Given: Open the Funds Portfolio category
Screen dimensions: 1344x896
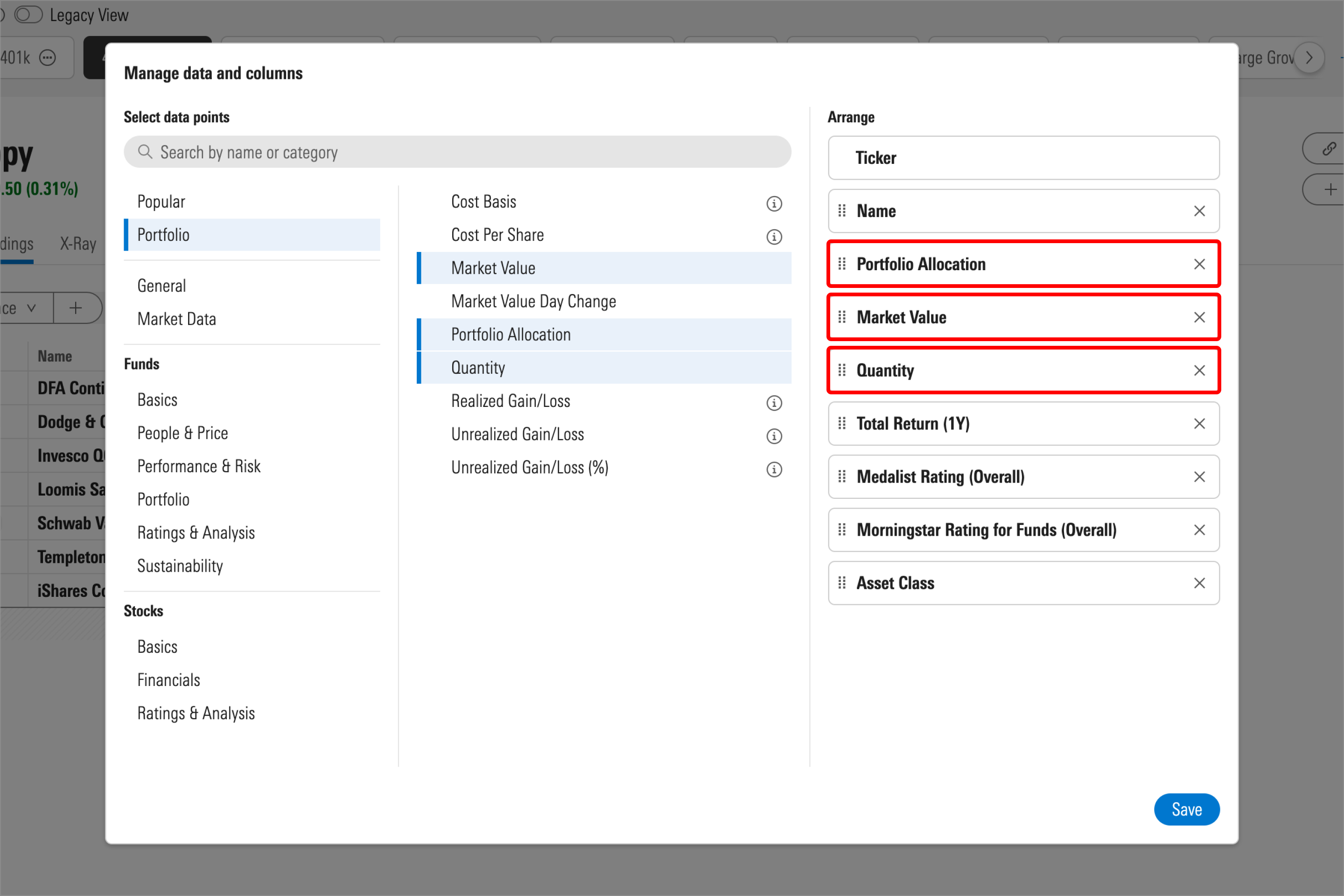Looking at the screenshot, I should pyautogui.click(x=252, y=499).
